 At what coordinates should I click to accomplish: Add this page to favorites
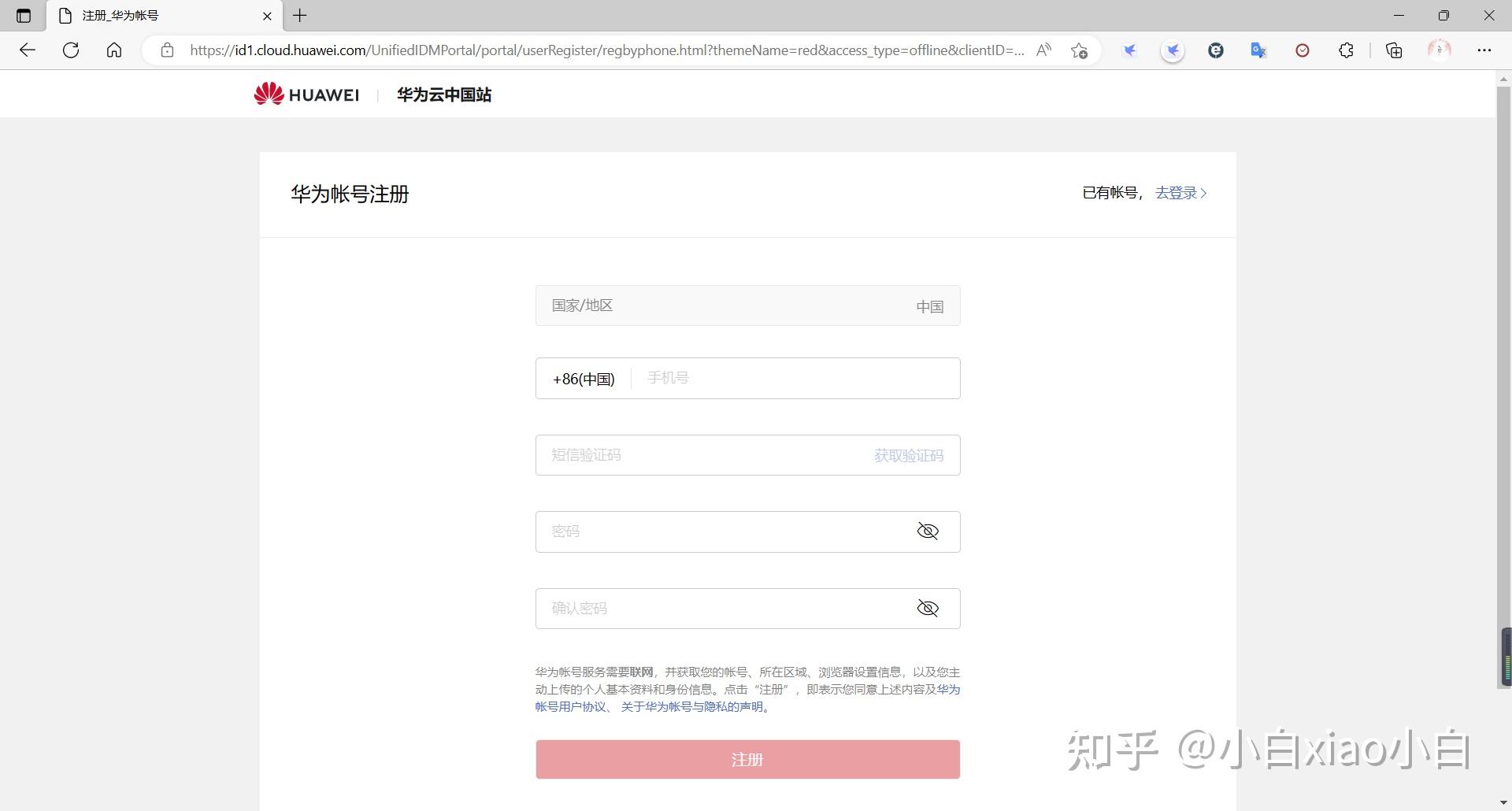tap(1079, 50)
